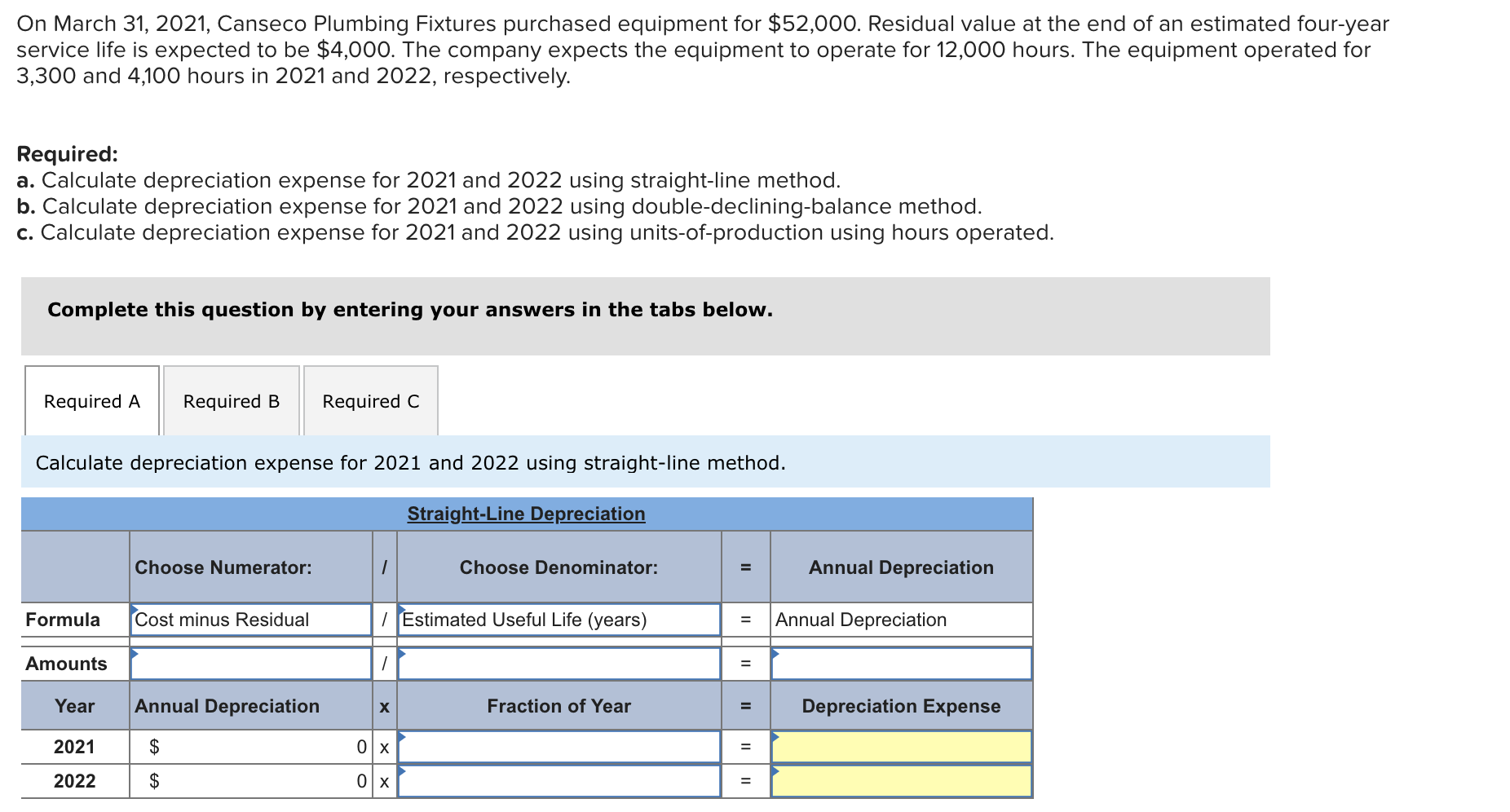Click the 2022 year label in the table

[x=73, y=781]
